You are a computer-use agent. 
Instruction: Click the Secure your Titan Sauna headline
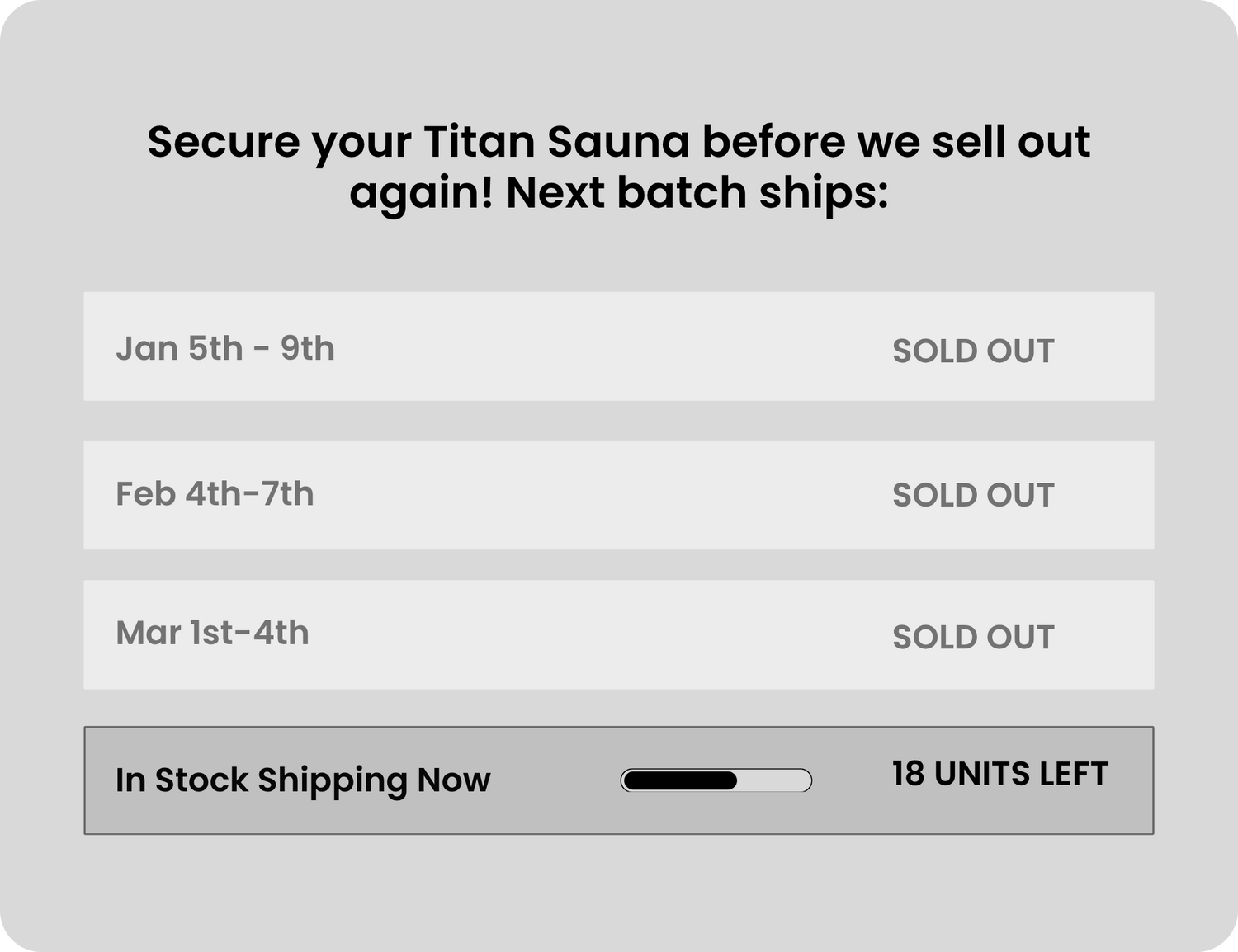[617, 141]
